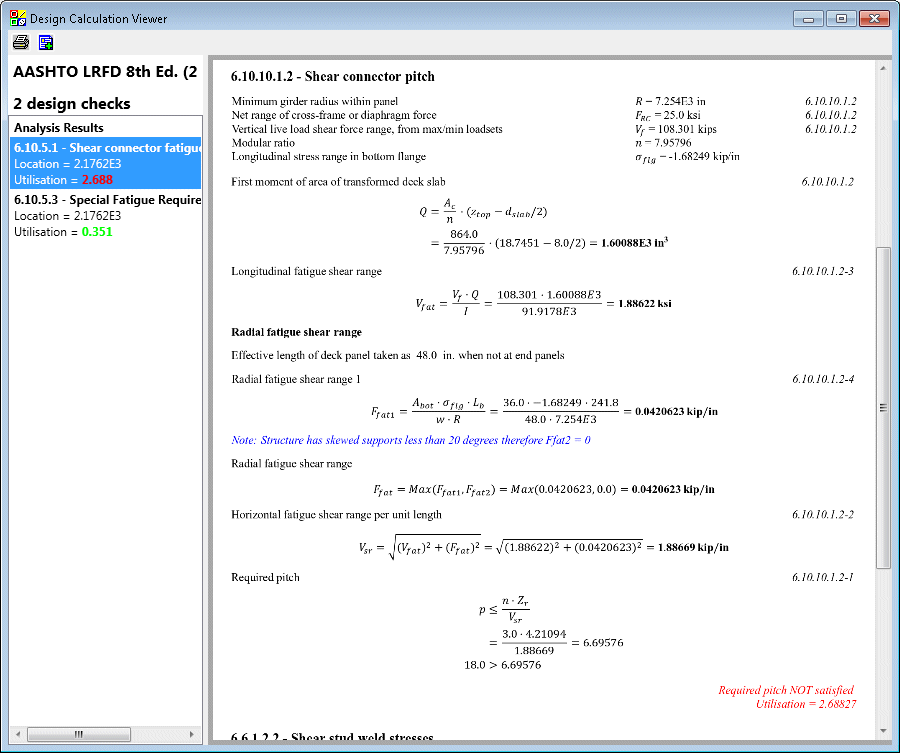Click the vertical scrollbar up arrow

click(882, 68)
